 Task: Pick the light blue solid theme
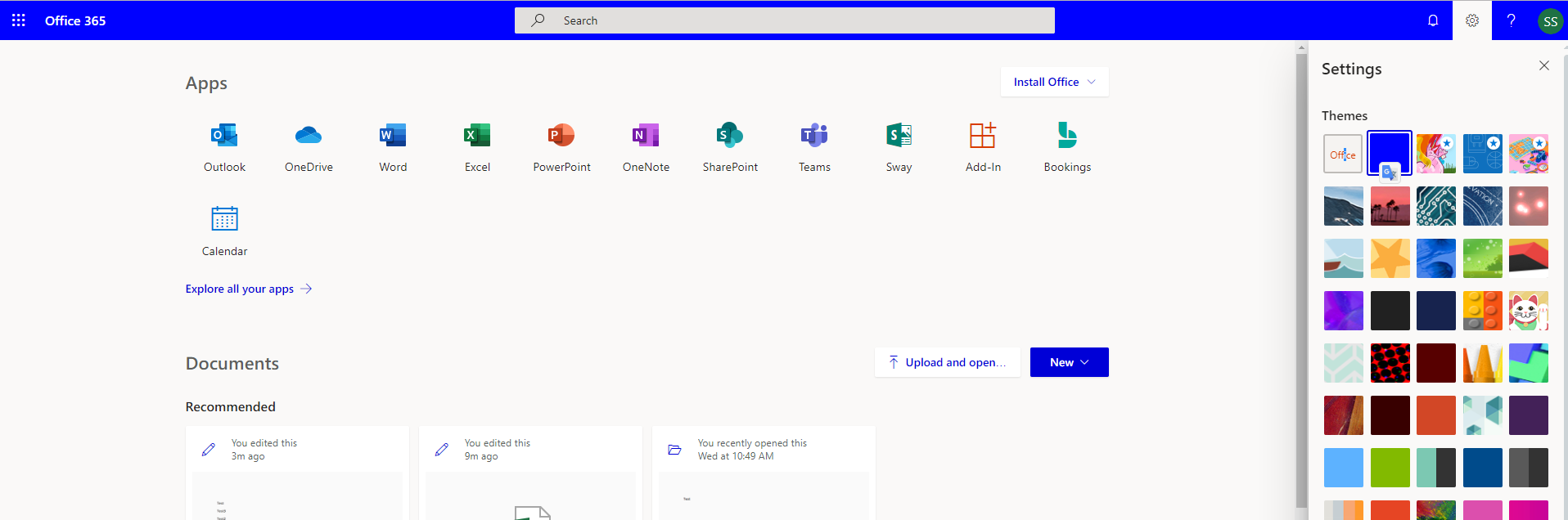tap(1343, 468)
